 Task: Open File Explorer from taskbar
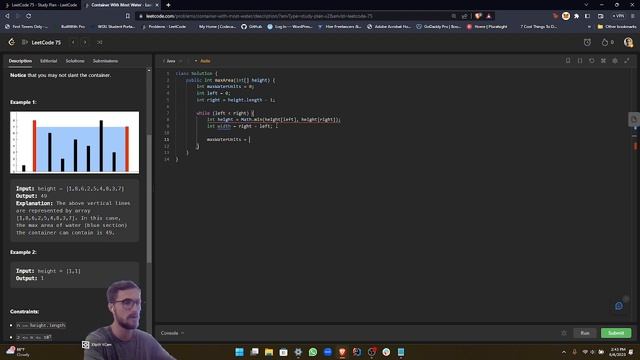tap(269, 352)
